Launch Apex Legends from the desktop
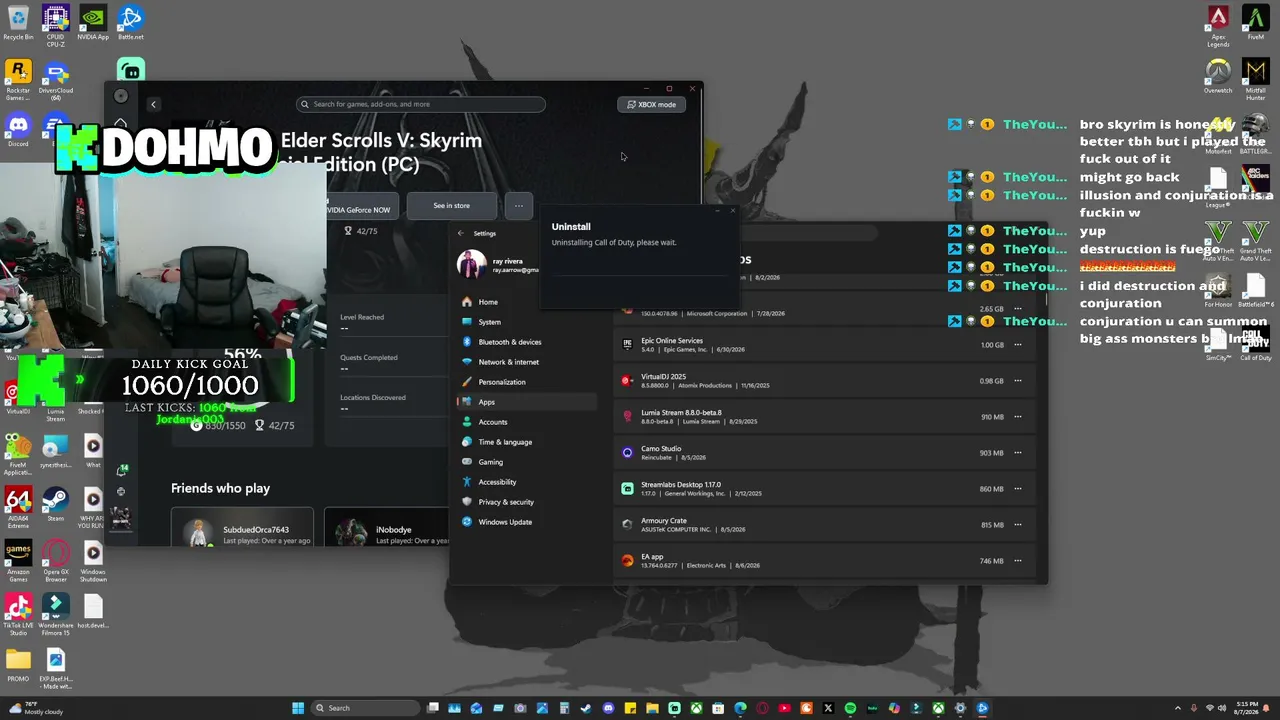This screenshot has width=1280, height=720. pos(1218,27)
